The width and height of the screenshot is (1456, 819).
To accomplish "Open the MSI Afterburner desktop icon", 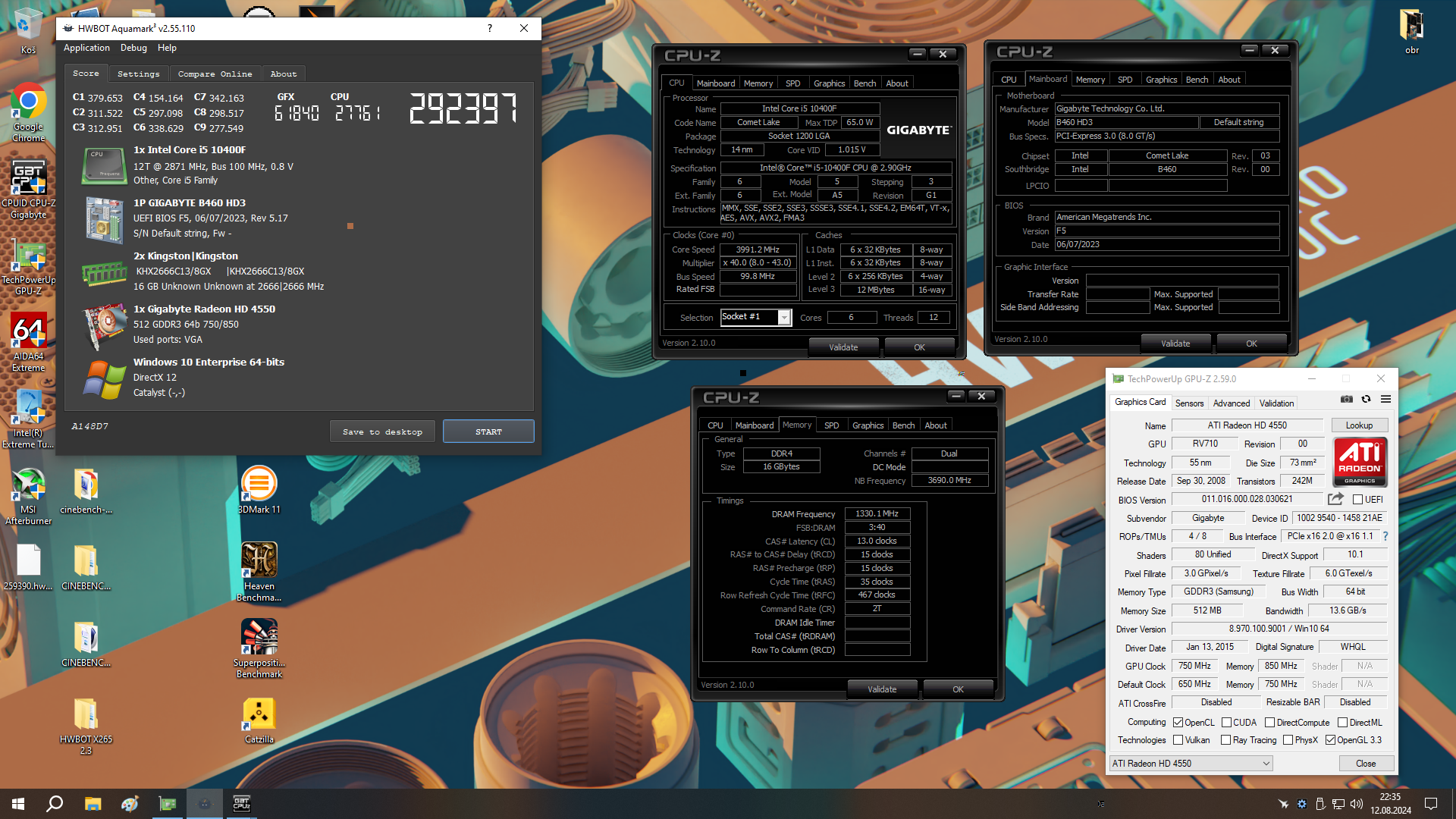I will click(x=28, y=496).
